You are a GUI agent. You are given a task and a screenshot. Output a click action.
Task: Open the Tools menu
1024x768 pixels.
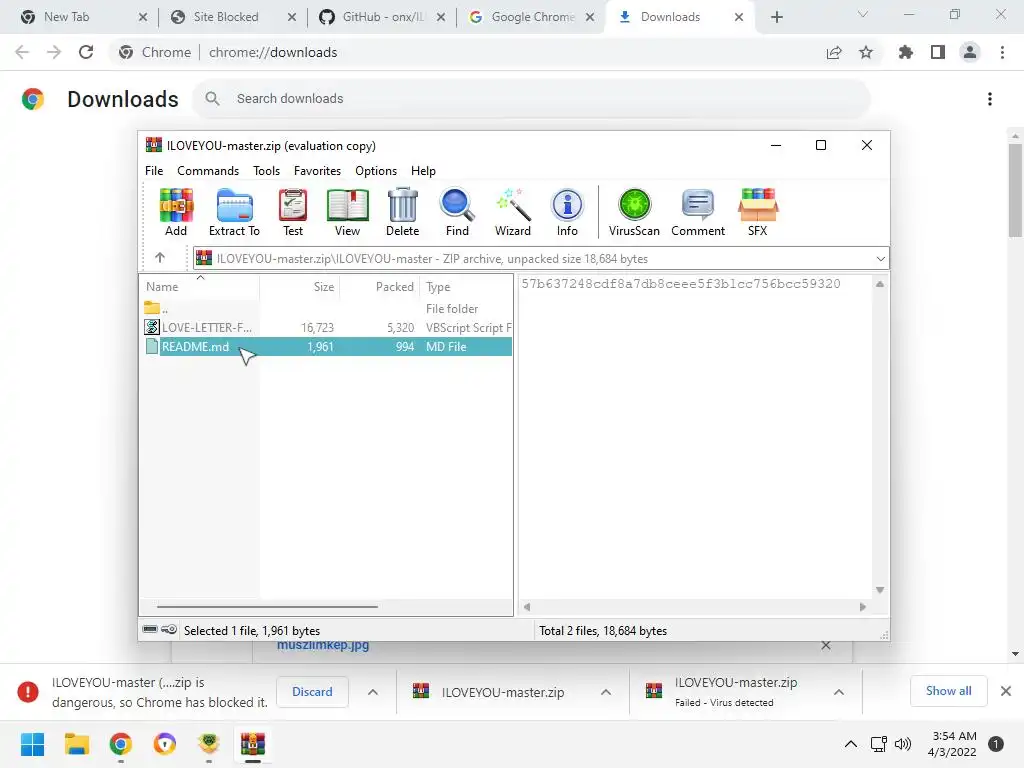[x=266, y=170]
